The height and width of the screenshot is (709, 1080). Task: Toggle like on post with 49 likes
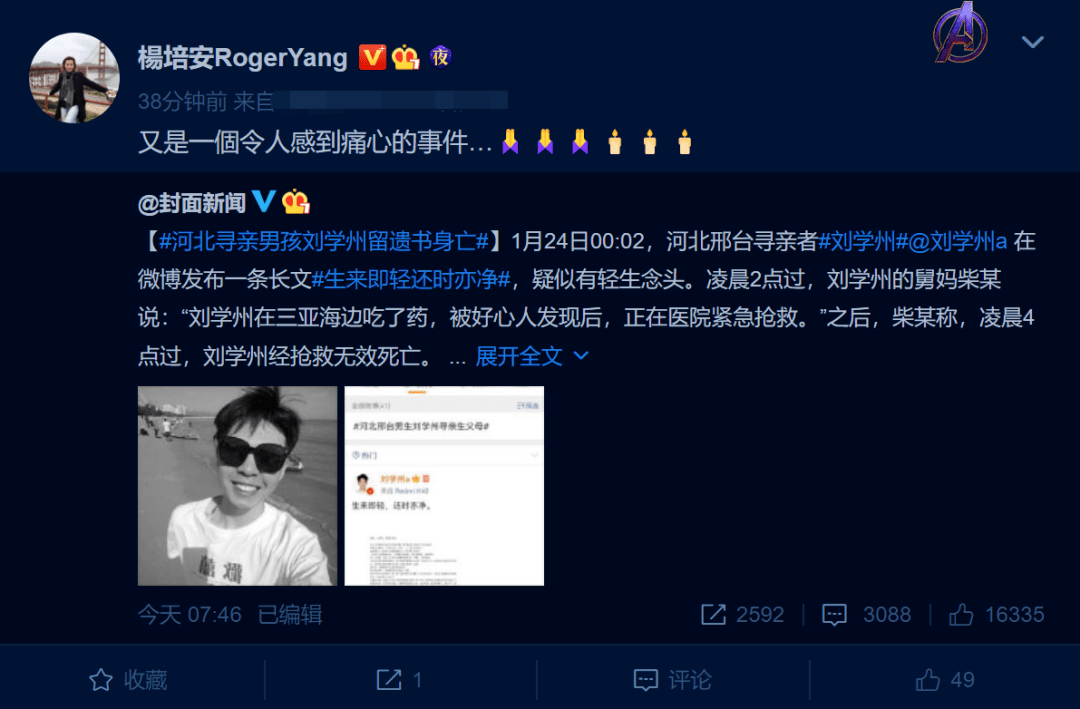point(944,680)
